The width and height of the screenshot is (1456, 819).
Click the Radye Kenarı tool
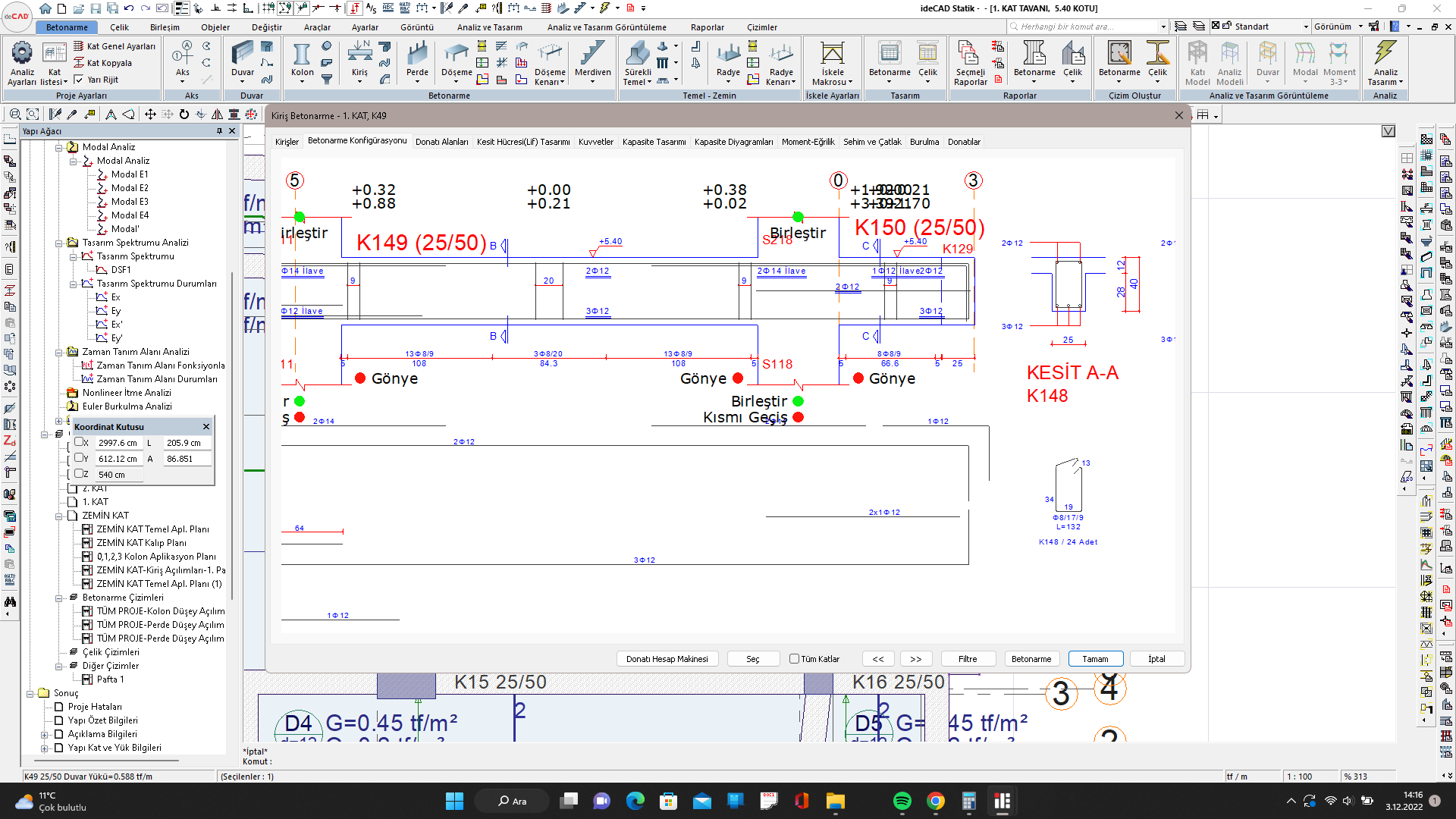[x=781, y=62]
